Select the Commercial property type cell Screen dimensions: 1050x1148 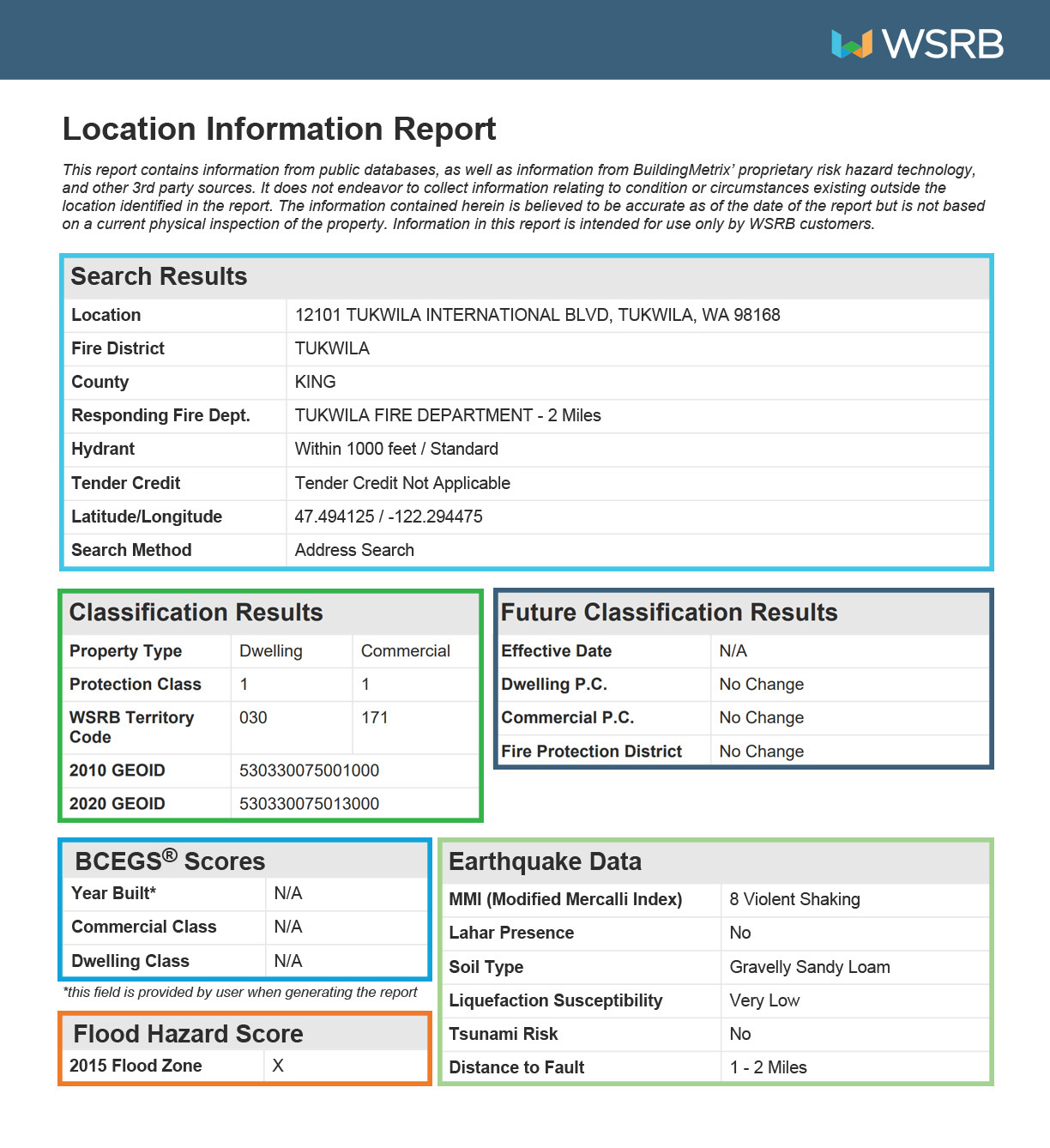click(405, 650)
